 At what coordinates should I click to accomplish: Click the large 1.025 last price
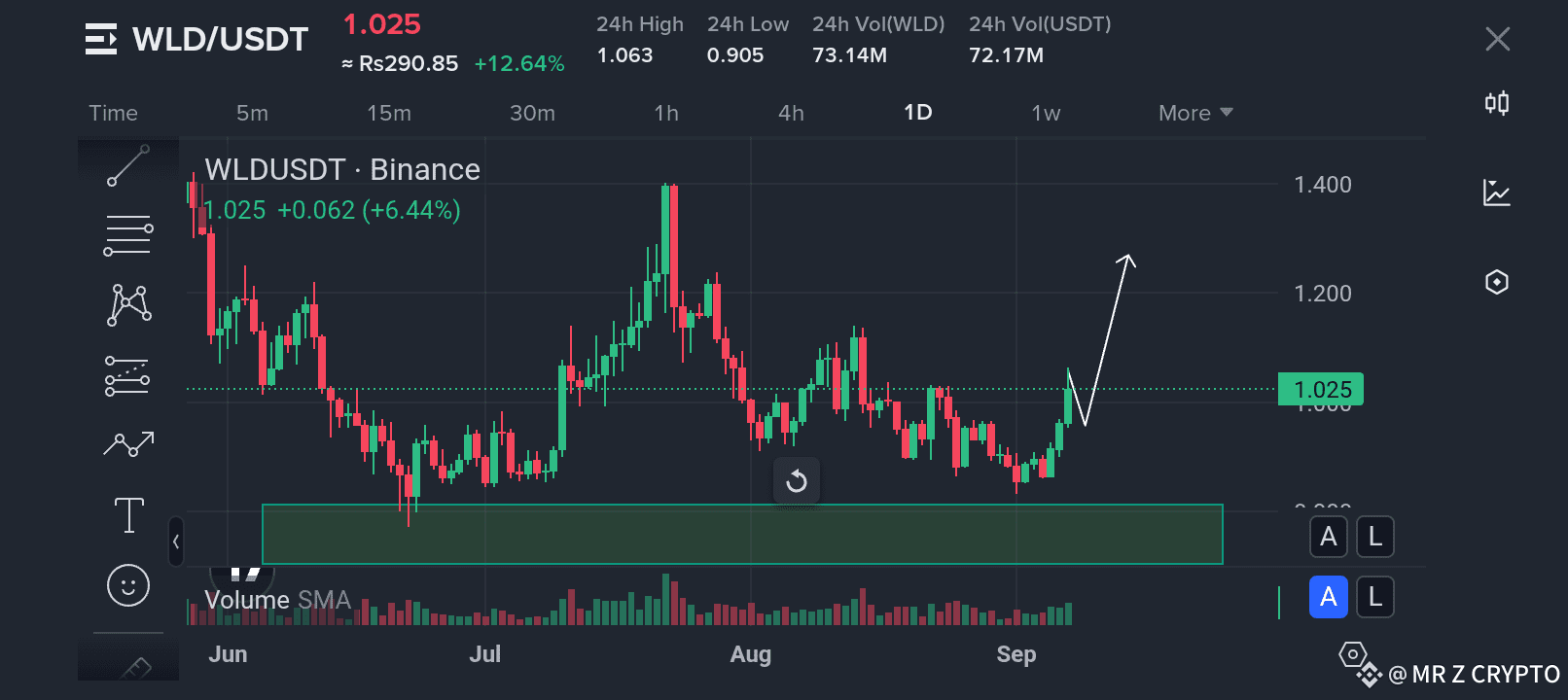(381, 24)
